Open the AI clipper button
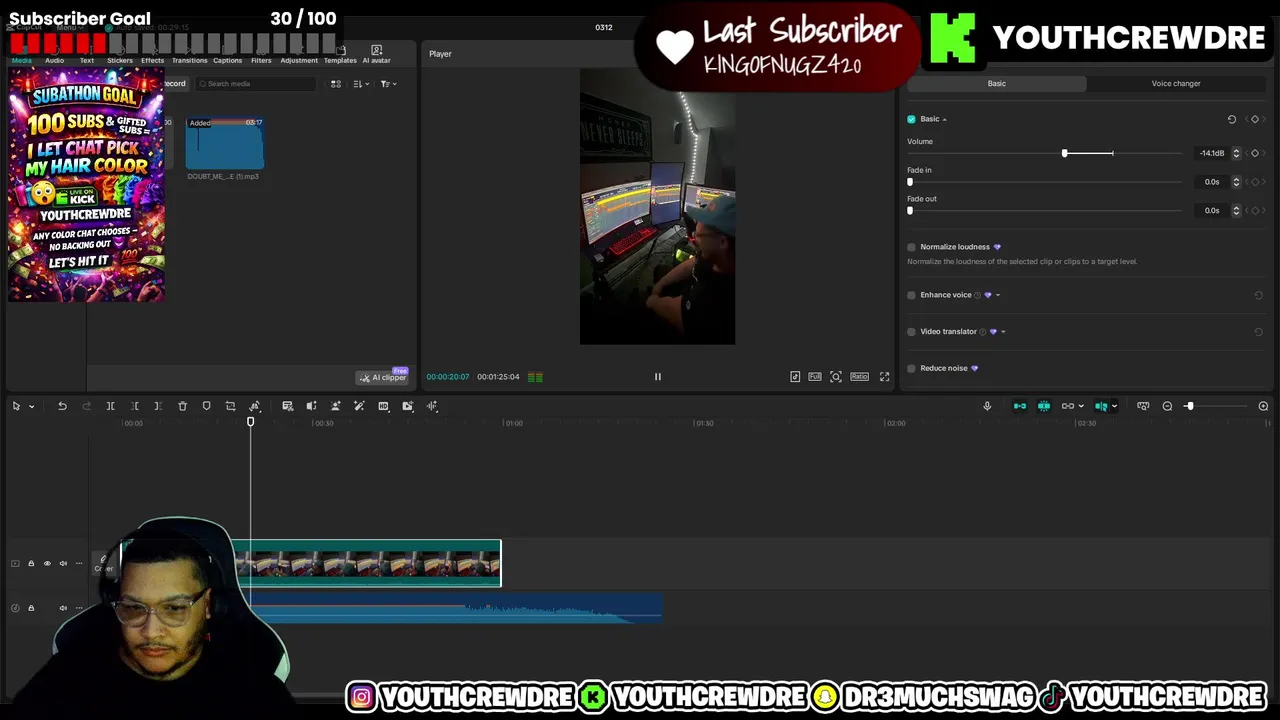Viewport: 1280px width, 720px height. [383, 377]
